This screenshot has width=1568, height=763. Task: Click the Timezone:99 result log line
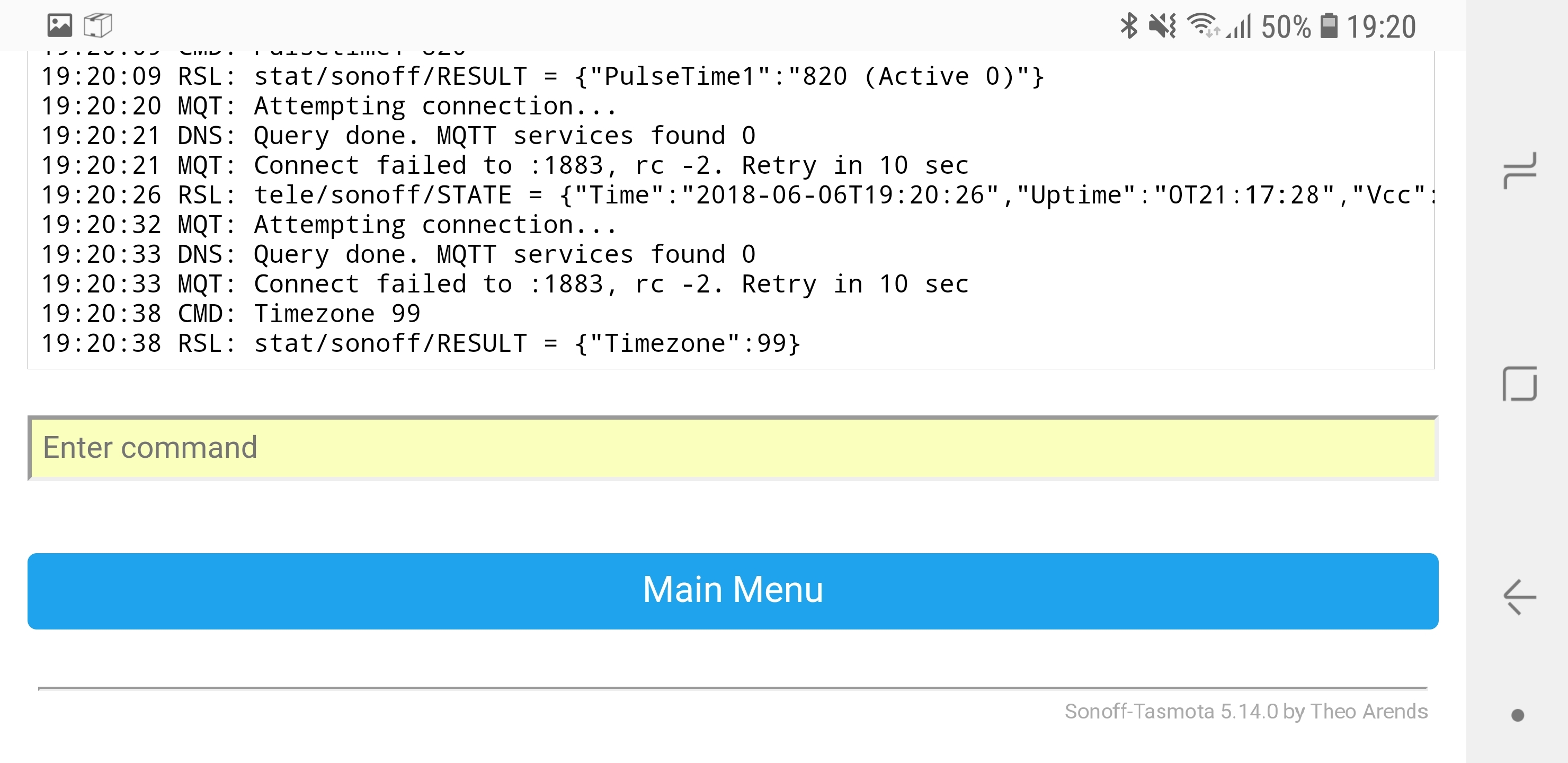pyautogui.click(x=421, y=344)
